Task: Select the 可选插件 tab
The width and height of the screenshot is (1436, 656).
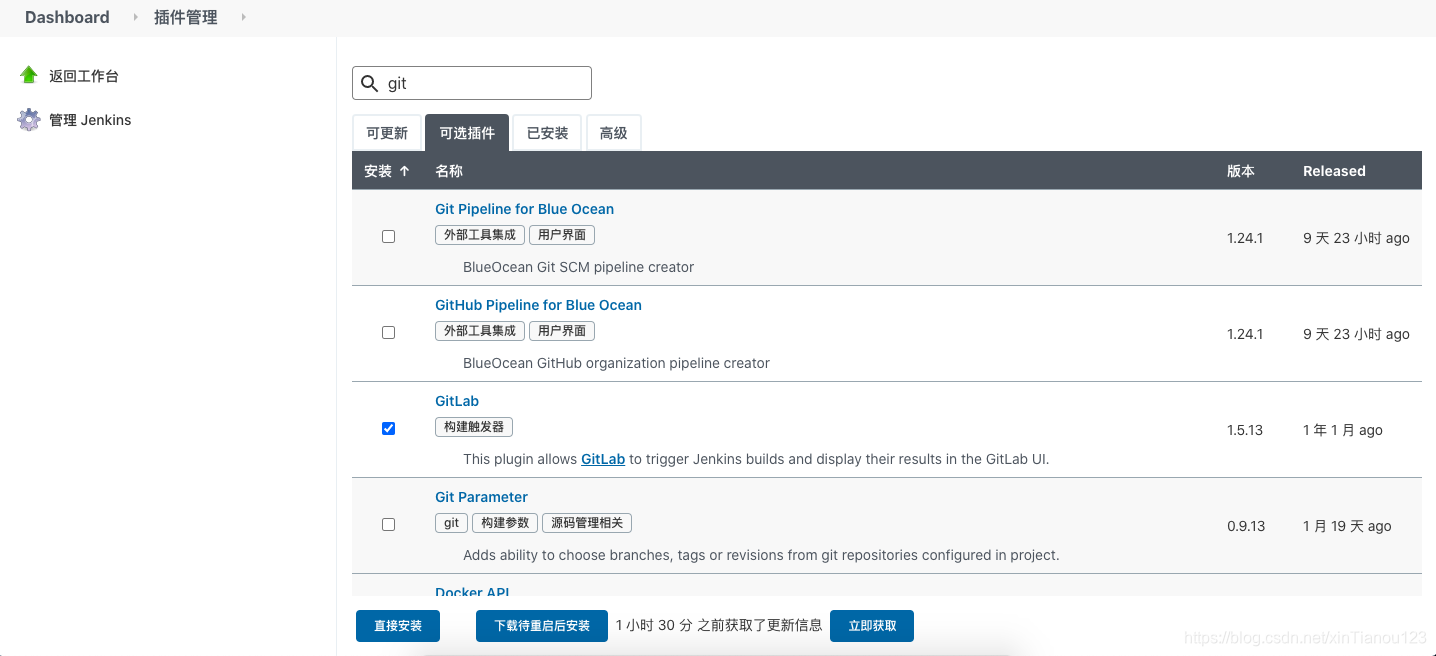Action: click(x=467, y=133)
